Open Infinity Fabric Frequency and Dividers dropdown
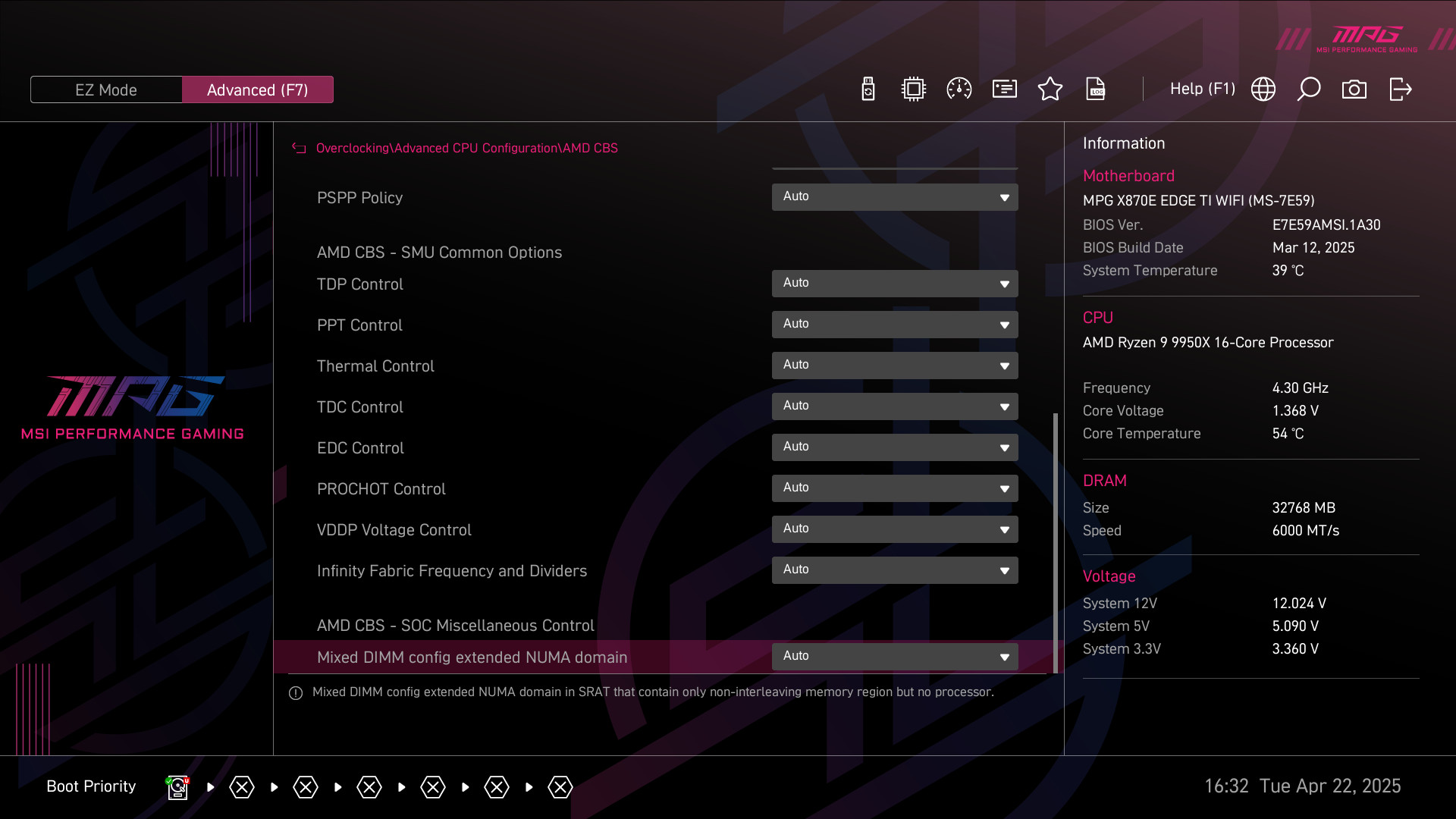This screenshot has width=1456, height=819. coord(895,570)
